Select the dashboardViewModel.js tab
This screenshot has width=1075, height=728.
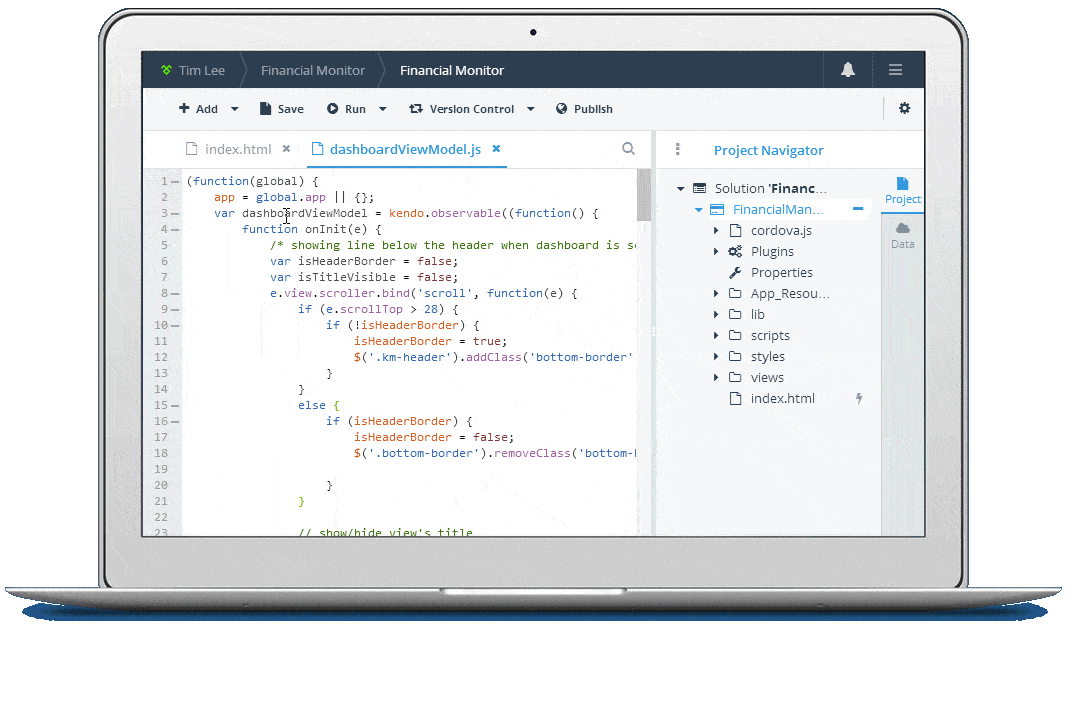click(405, 149)
